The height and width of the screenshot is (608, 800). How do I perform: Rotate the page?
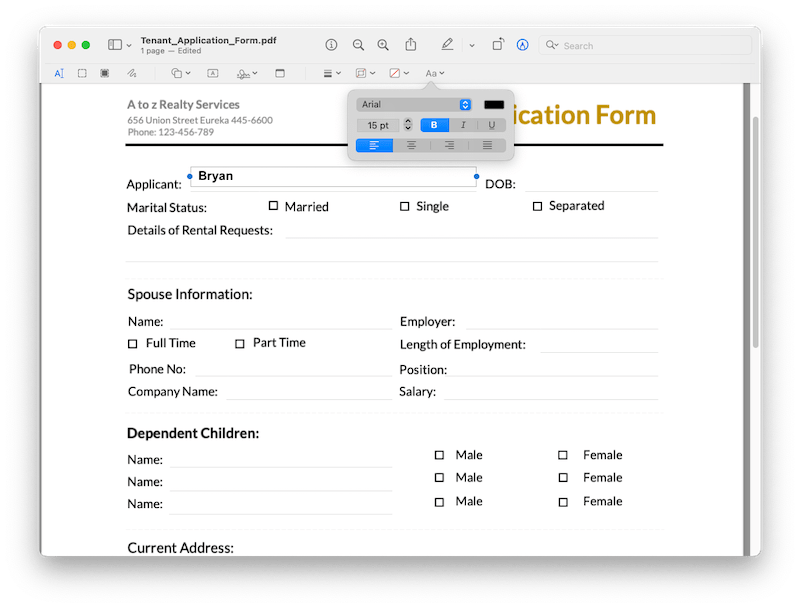pyautogui.click(x=498, y=44)
